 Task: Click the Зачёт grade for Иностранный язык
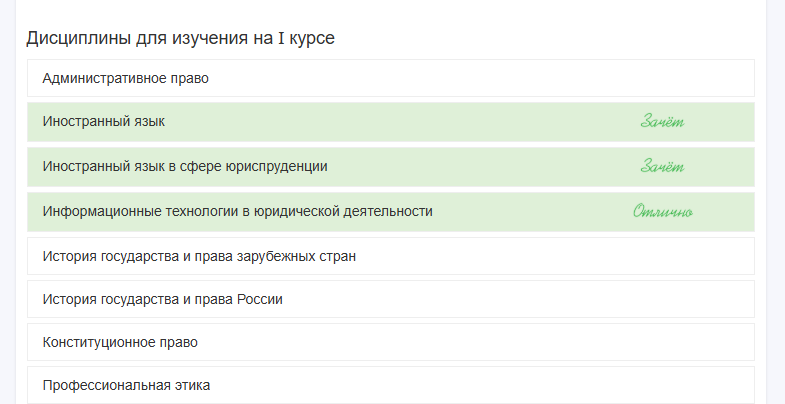click(662, 122)
